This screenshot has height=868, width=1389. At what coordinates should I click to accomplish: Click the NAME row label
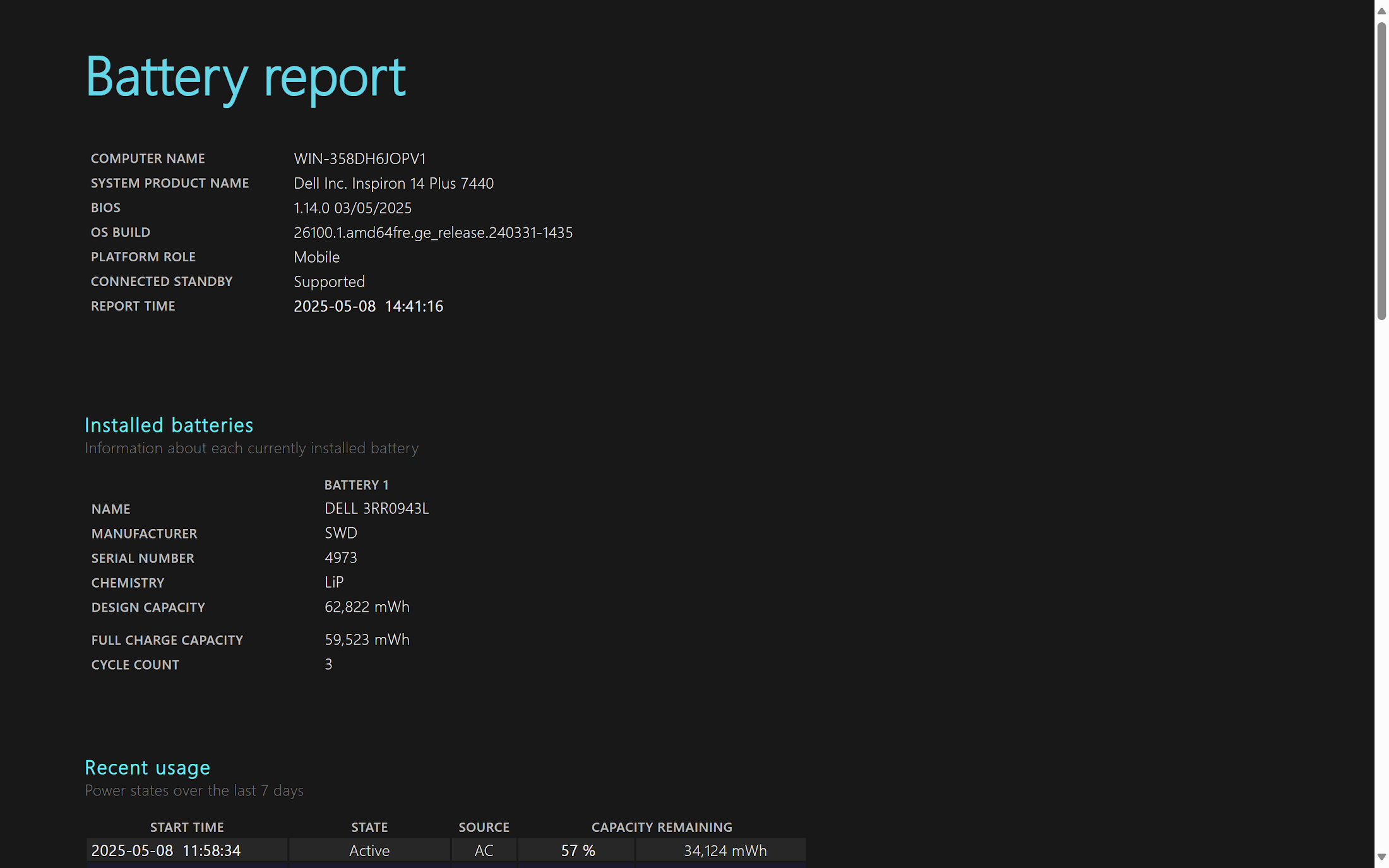(x=110, y=509)
